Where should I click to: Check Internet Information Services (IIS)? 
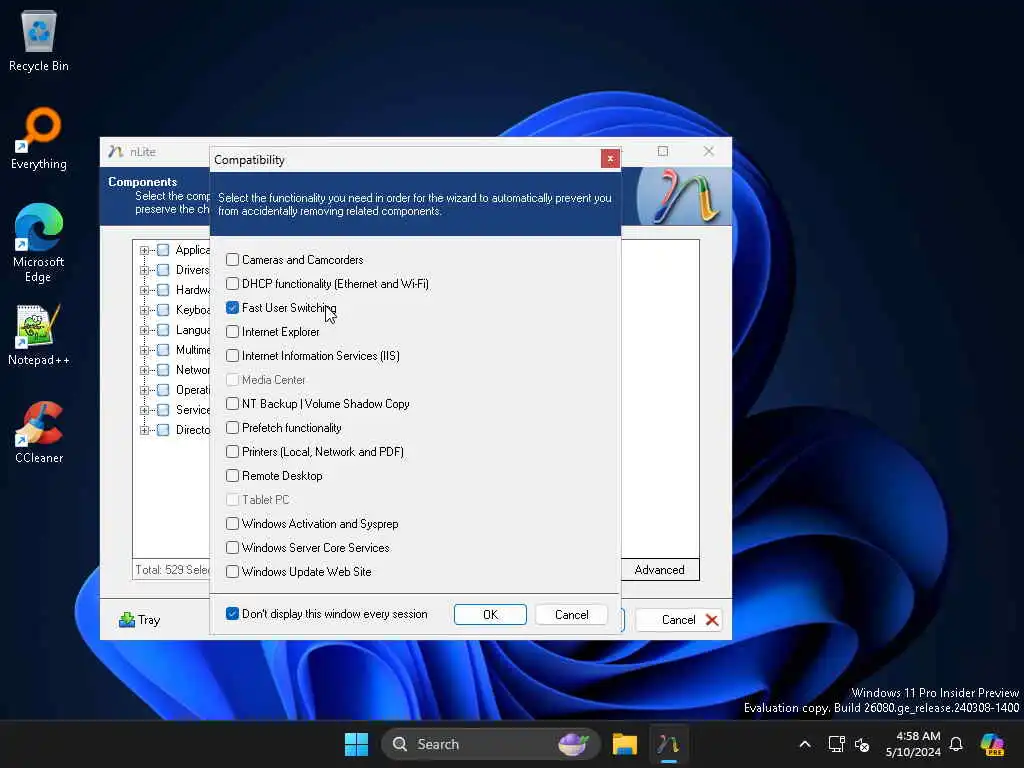tap(232, 356)
